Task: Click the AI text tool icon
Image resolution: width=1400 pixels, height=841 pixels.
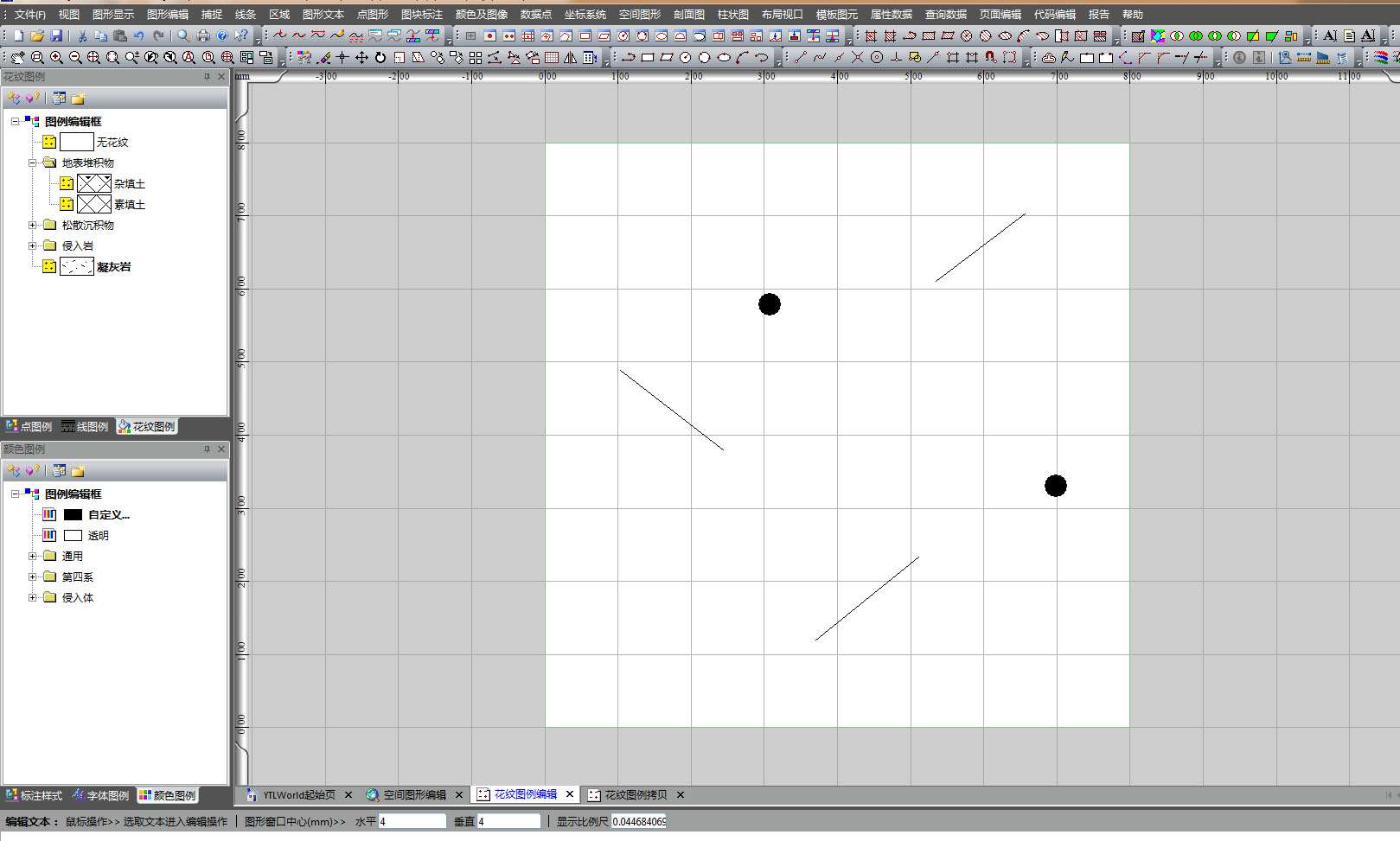Action: pos(1330,35)
